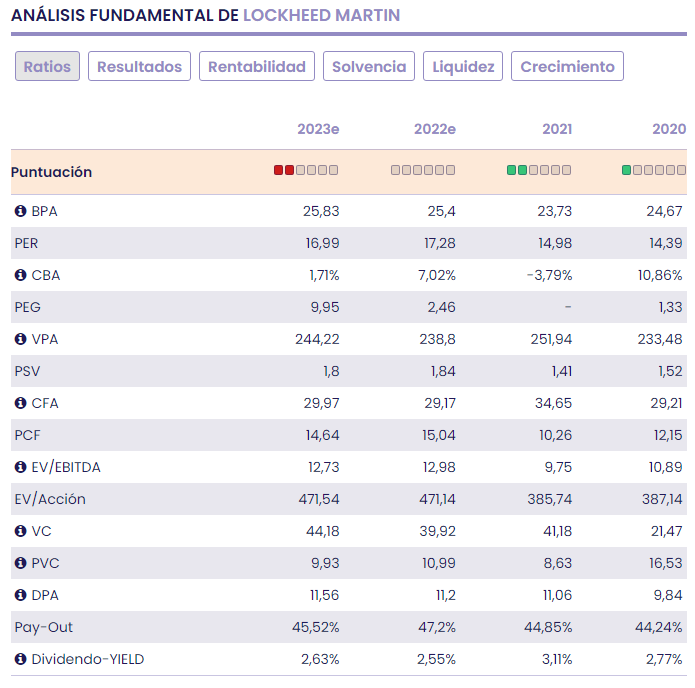This screenshot has height=688, width=695.
Task: Click the red 2023e score squares
Action: pos(284,171)
